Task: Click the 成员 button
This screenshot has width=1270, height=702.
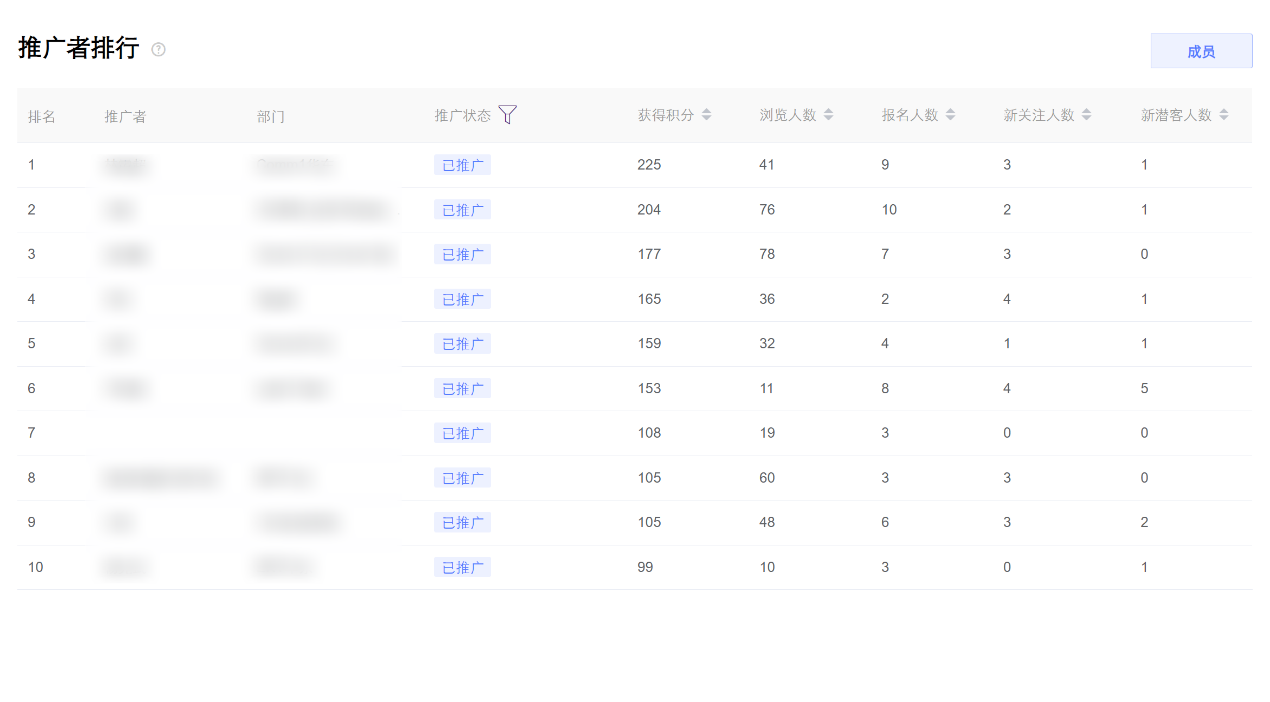Action: point(1201,51)
